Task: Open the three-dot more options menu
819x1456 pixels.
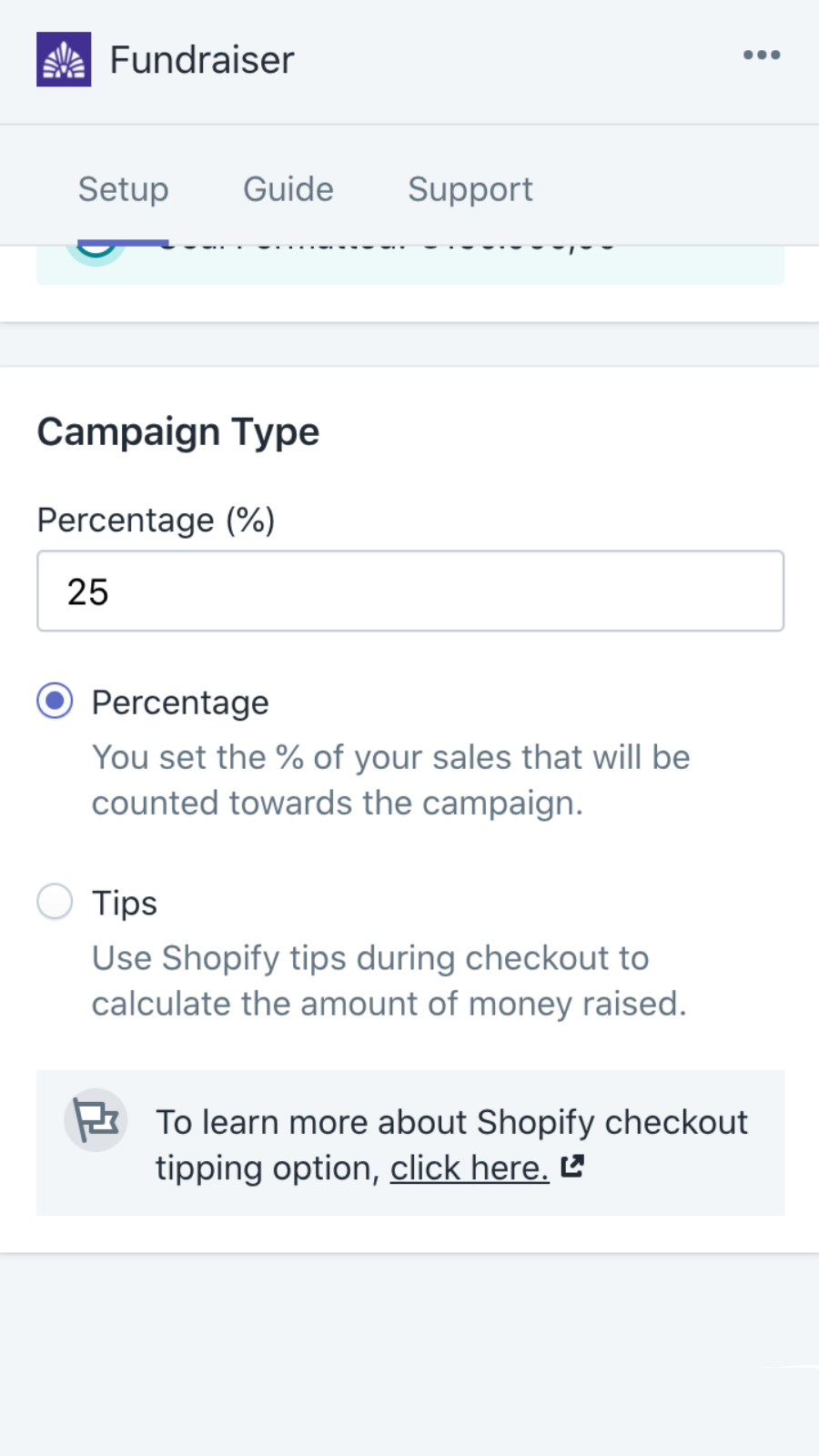Action: (761, 56)
